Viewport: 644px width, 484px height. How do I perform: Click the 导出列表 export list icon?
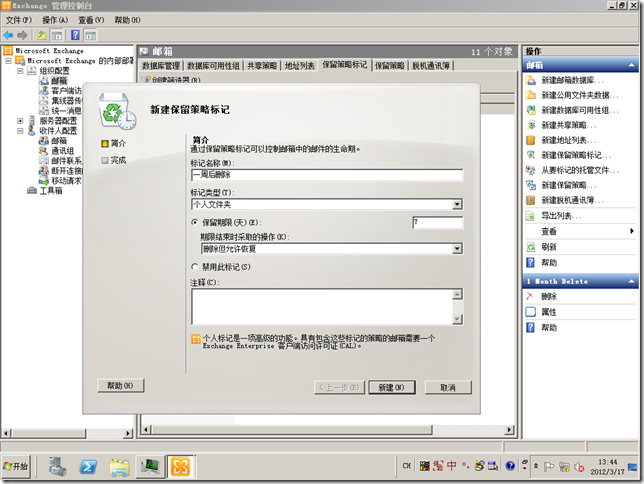point(531,215)
